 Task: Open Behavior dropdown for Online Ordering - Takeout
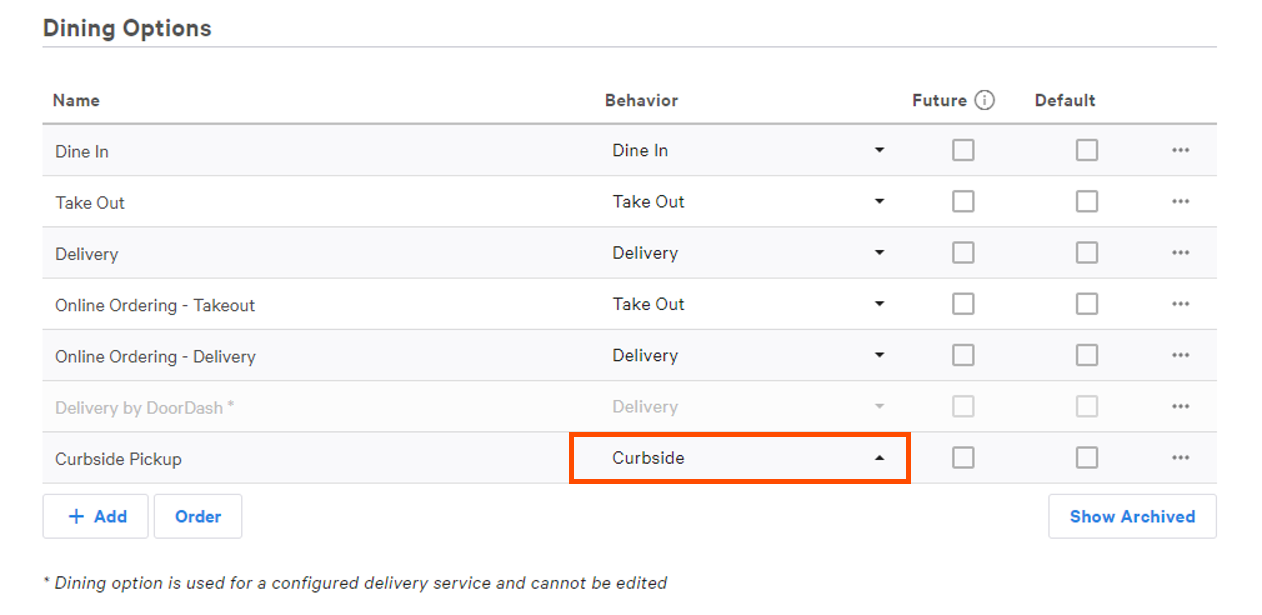click(x=879, y=304)
